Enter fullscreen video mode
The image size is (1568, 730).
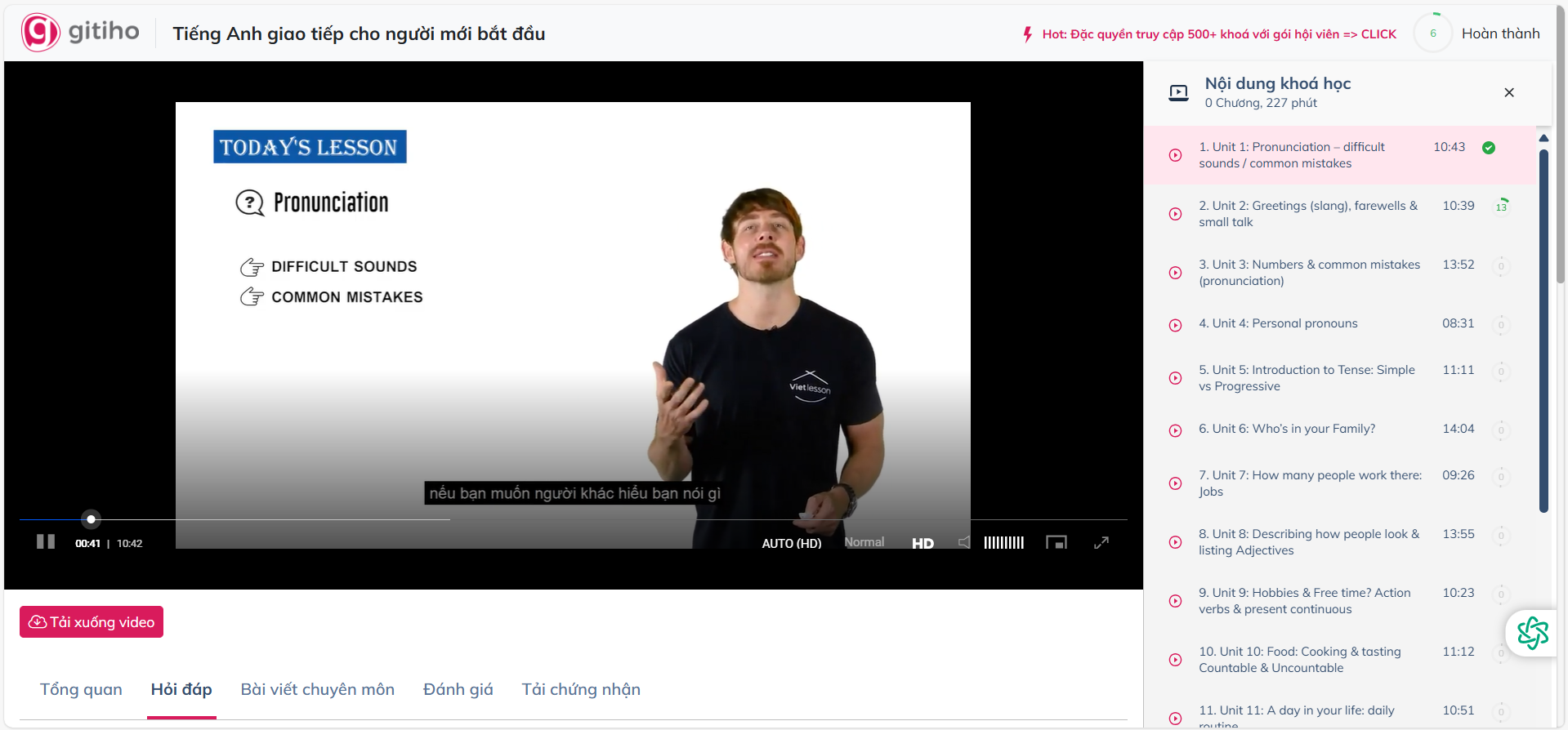(1101, 542)
